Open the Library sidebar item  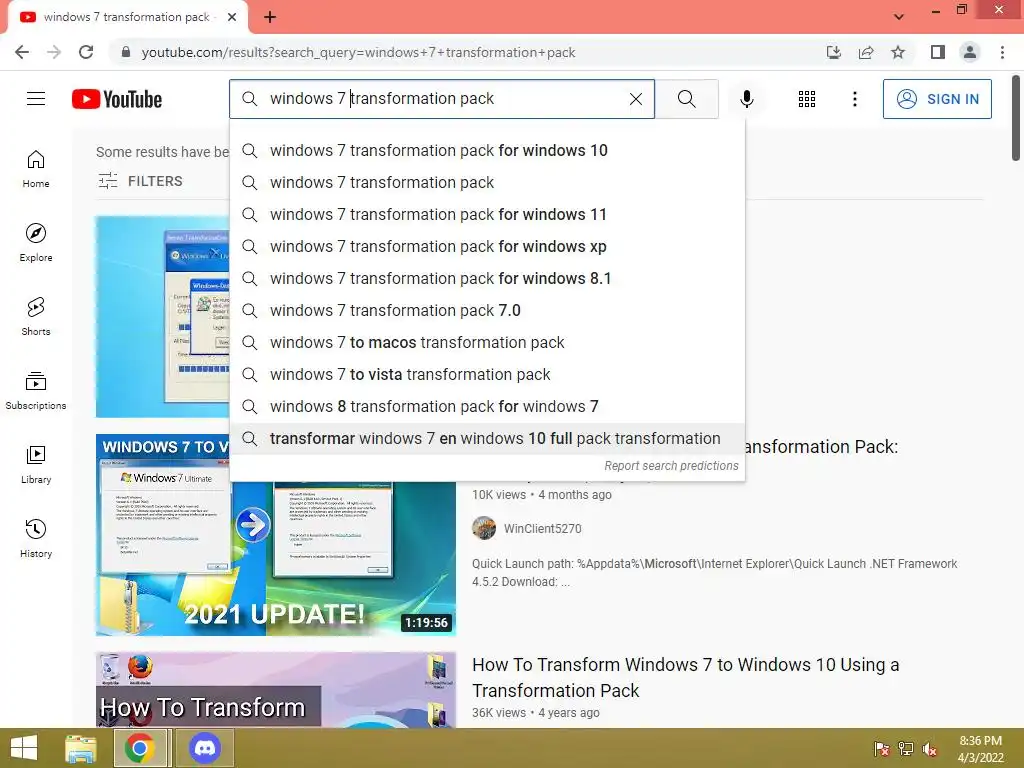point(36,464)
